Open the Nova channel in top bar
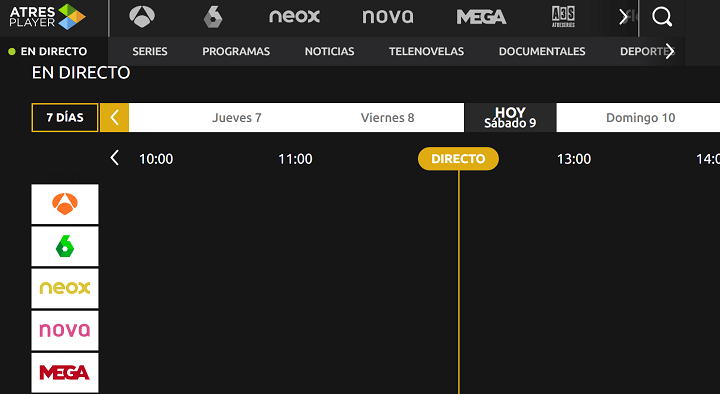The image size is (720, 394). tap(388, 17)
